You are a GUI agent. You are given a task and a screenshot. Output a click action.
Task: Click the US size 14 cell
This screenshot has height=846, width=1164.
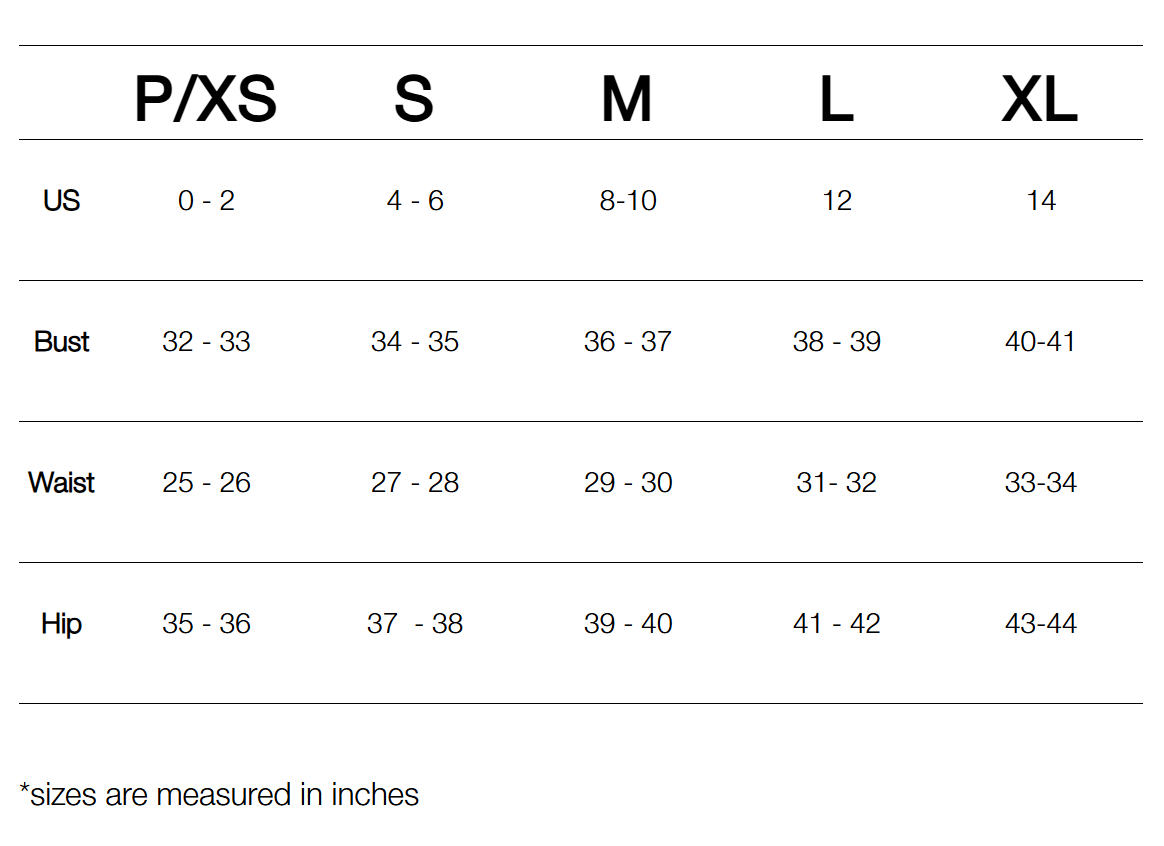point(1041,201)
